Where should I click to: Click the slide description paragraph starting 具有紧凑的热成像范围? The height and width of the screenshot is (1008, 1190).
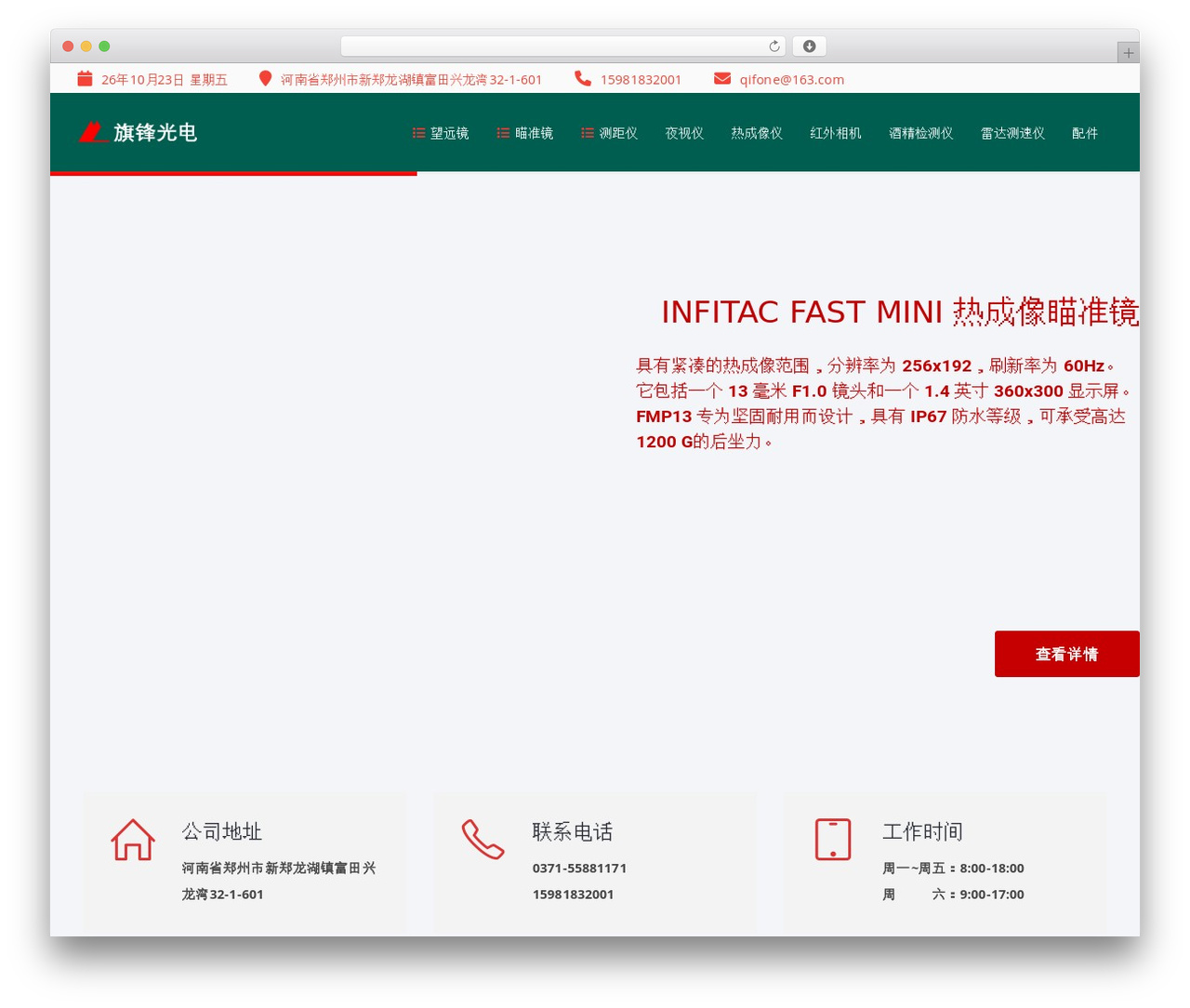coord(883,404)
